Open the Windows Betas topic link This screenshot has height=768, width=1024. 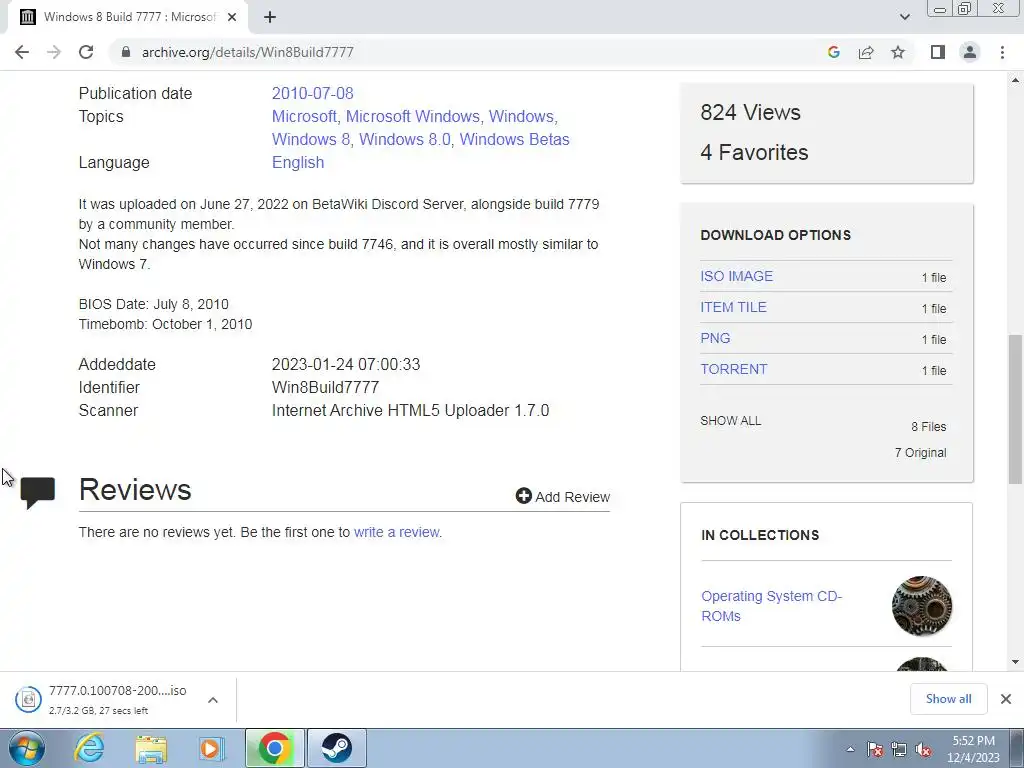click(x=514, y=139)
